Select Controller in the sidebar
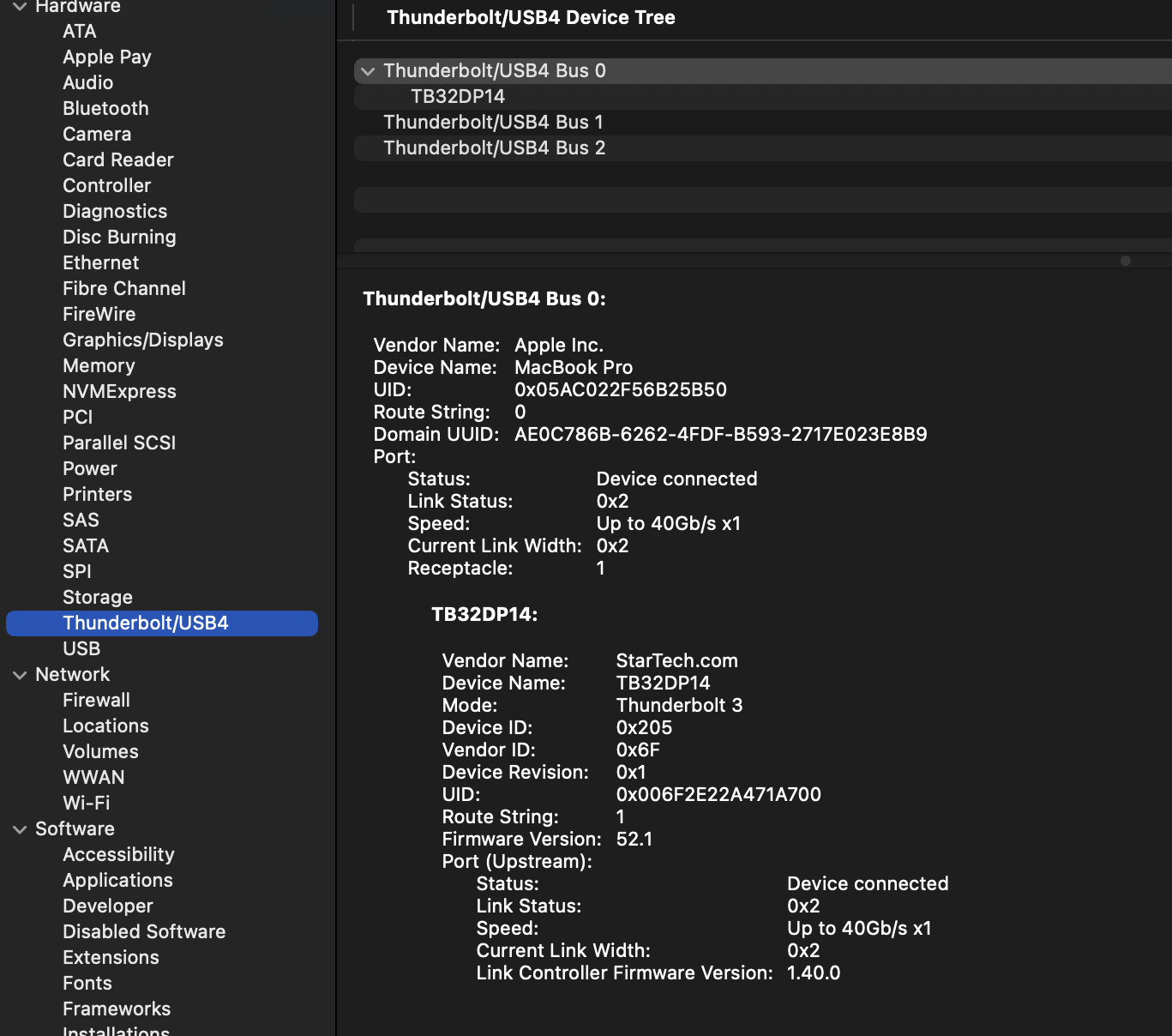 [107, 186]
